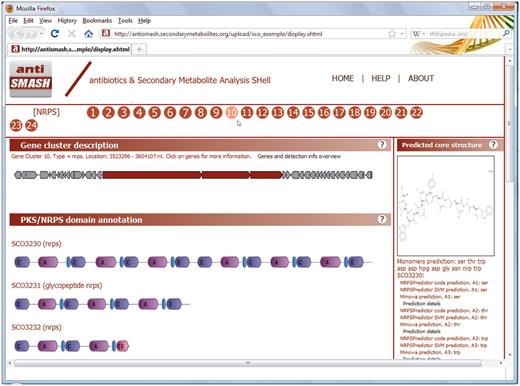The width and height of the screenshot is (520, 386).
Task: Click the horizontal scrollbar thumb
Action: tap(247, 363)
